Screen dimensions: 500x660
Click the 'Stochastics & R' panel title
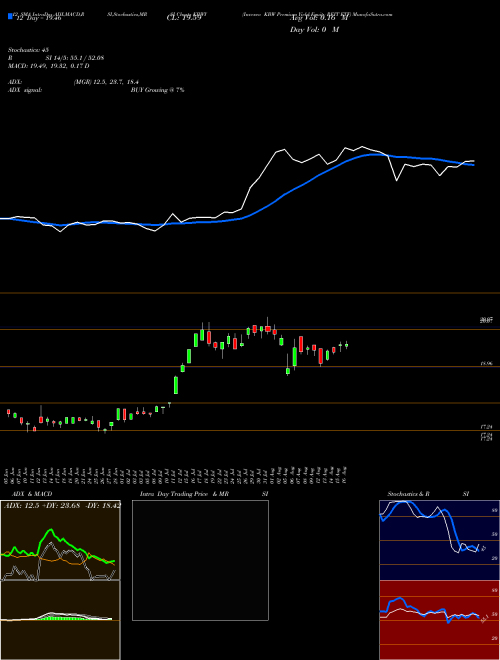coord(408,494)
